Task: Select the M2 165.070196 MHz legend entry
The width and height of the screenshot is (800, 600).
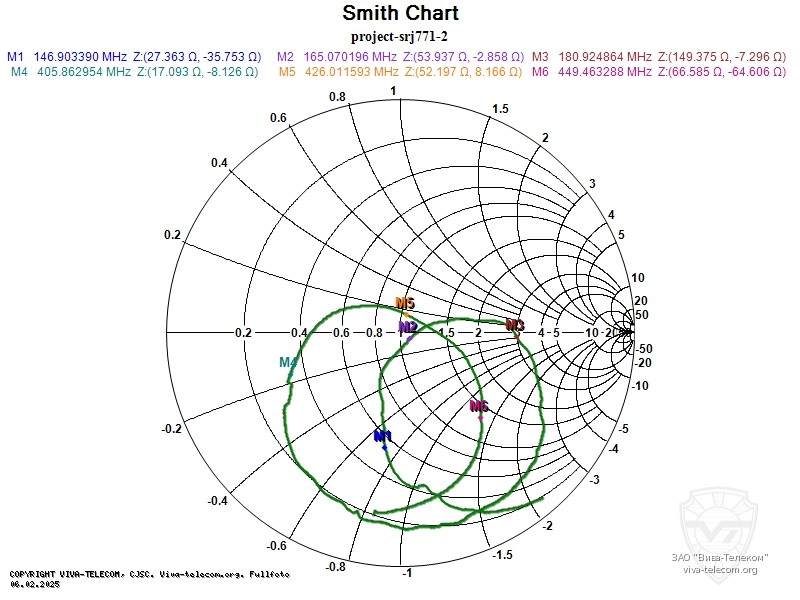Action: 400,57
